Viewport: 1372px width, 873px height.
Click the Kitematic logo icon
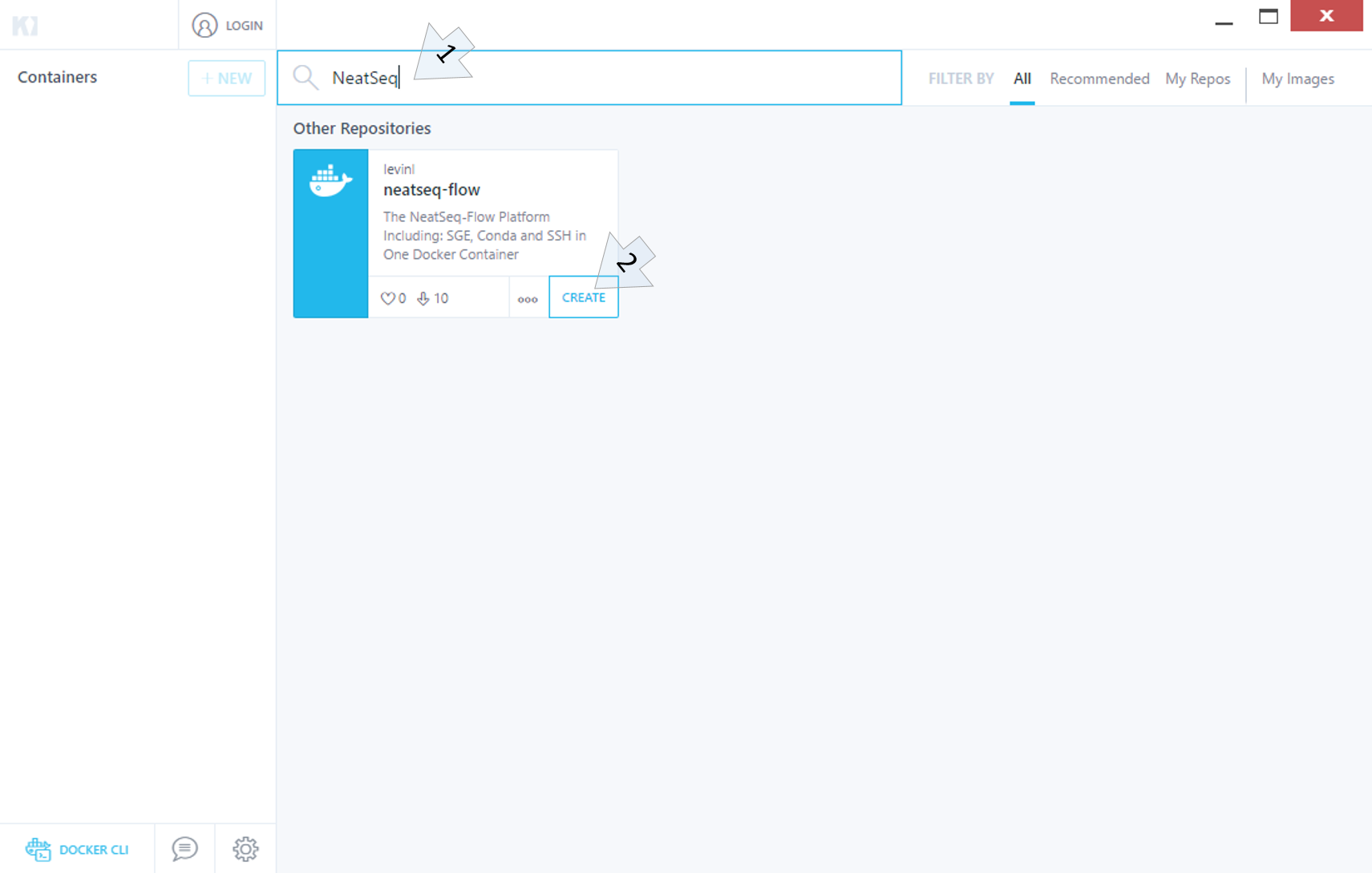(25, 26)
